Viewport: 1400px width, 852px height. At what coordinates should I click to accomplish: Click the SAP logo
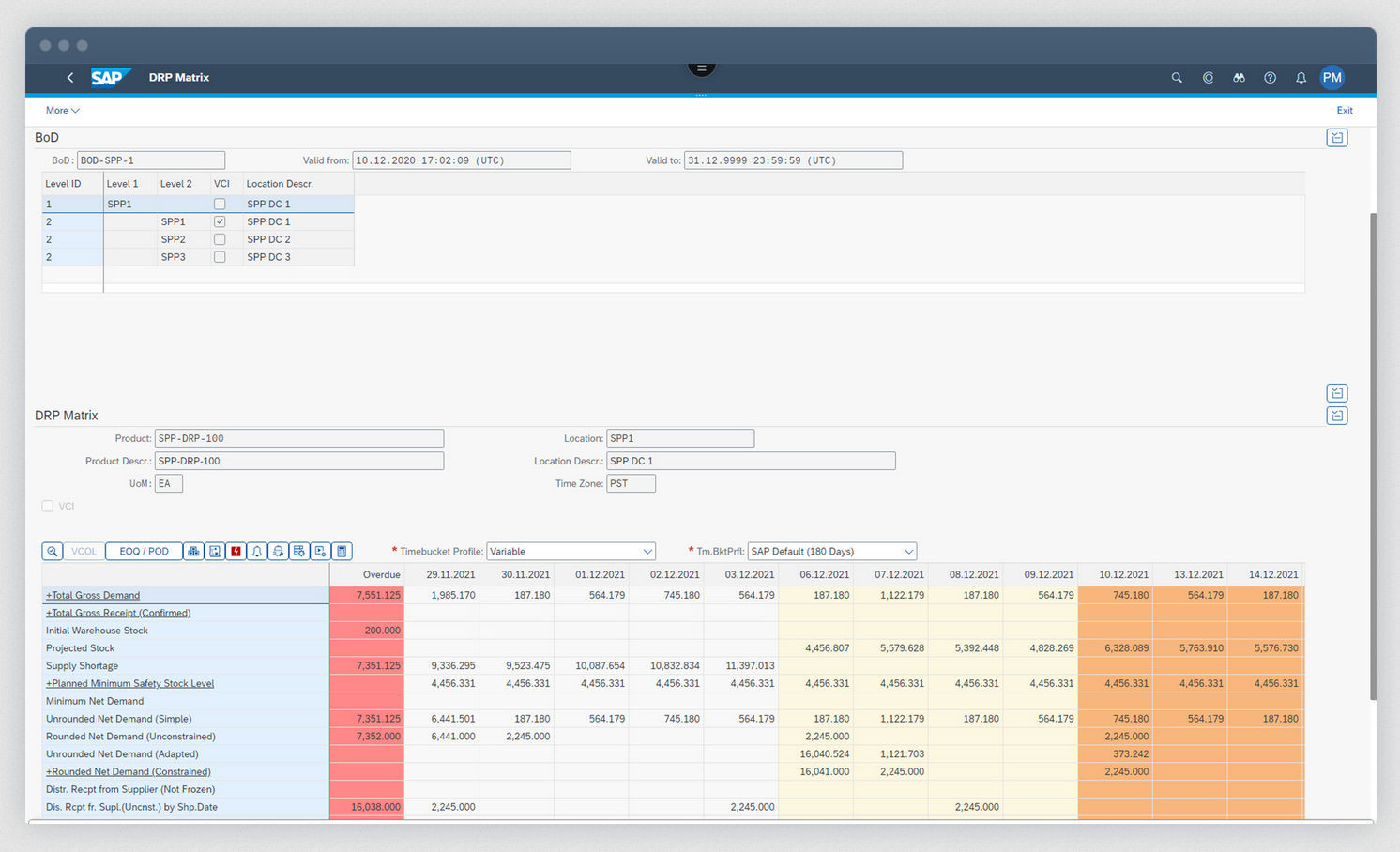(110, 78)
